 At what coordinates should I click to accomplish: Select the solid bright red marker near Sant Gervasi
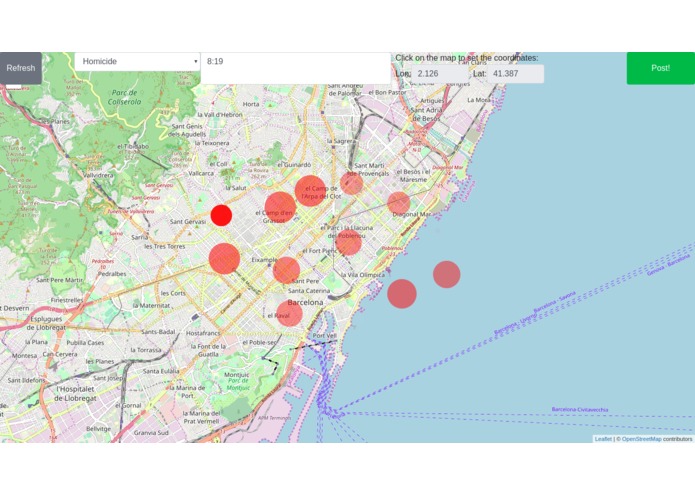[221, 215]
